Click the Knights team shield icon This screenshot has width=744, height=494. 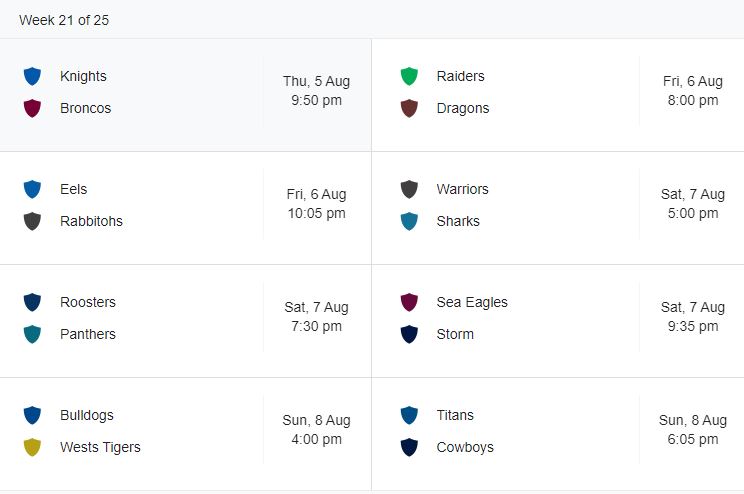pos(33,76)
